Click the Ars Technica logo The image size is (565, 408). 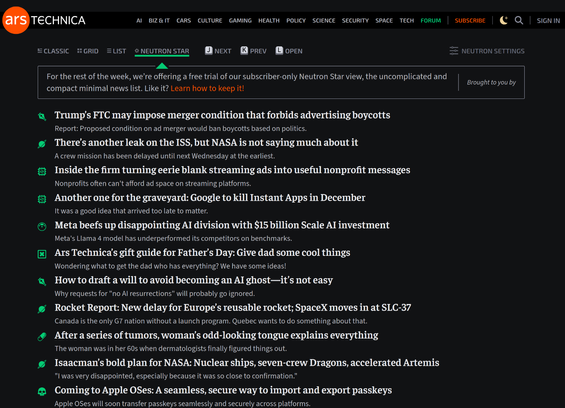[44, 20]
